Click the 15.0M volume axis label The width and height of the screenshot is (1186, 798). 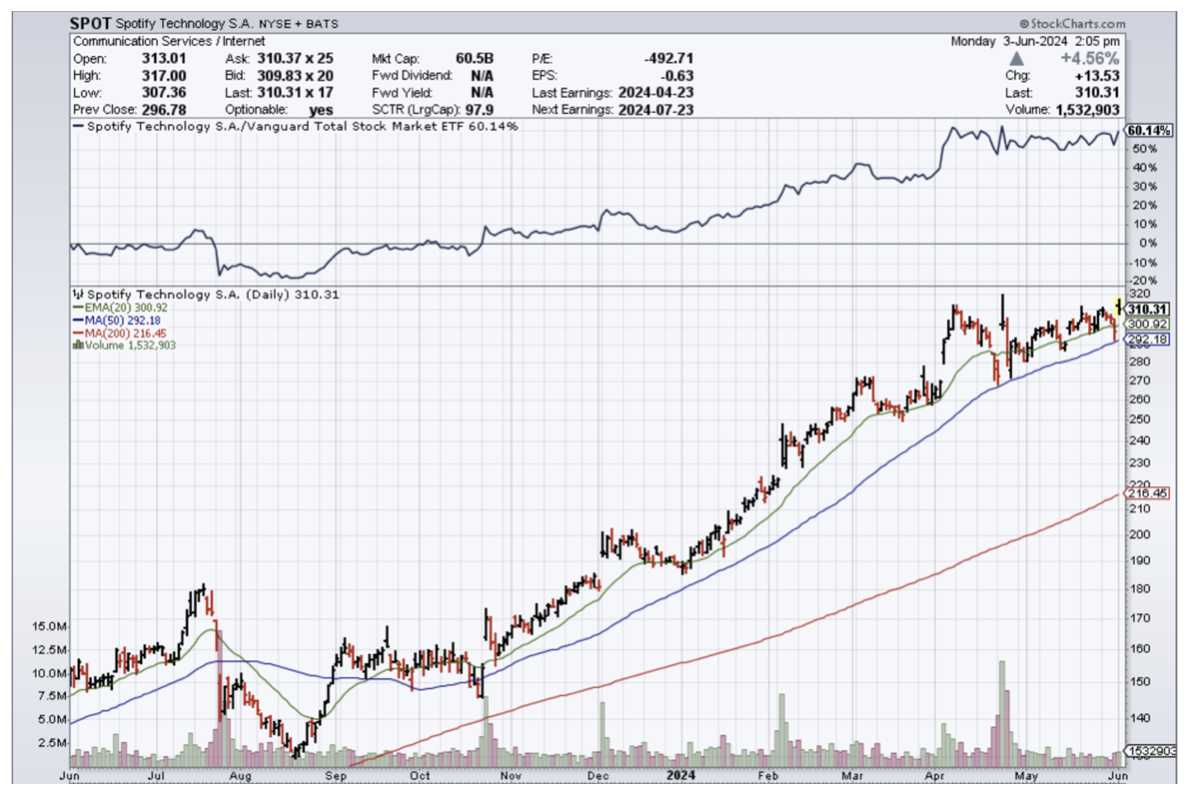[49, 626]
